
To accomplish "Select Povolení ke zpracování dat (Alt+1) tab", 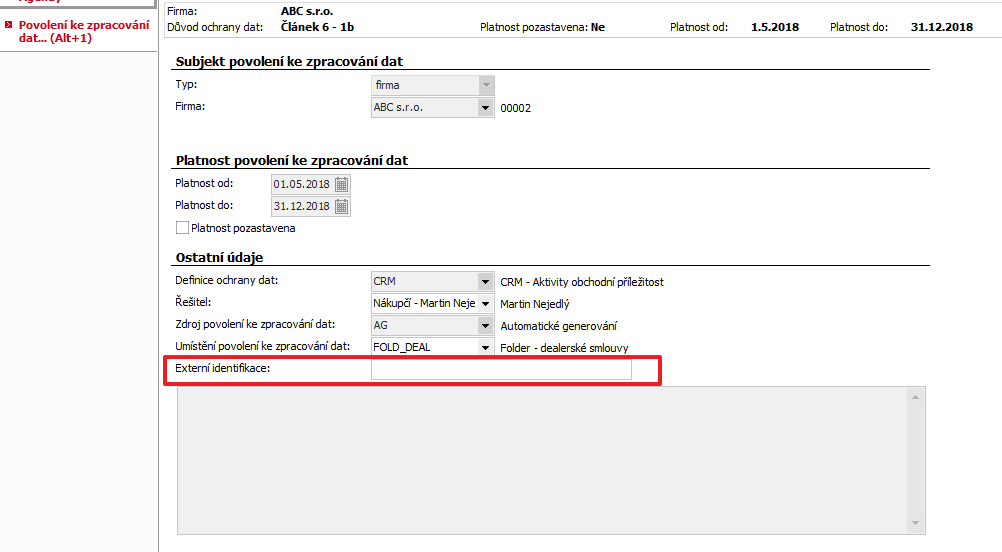I will point(84,31).
